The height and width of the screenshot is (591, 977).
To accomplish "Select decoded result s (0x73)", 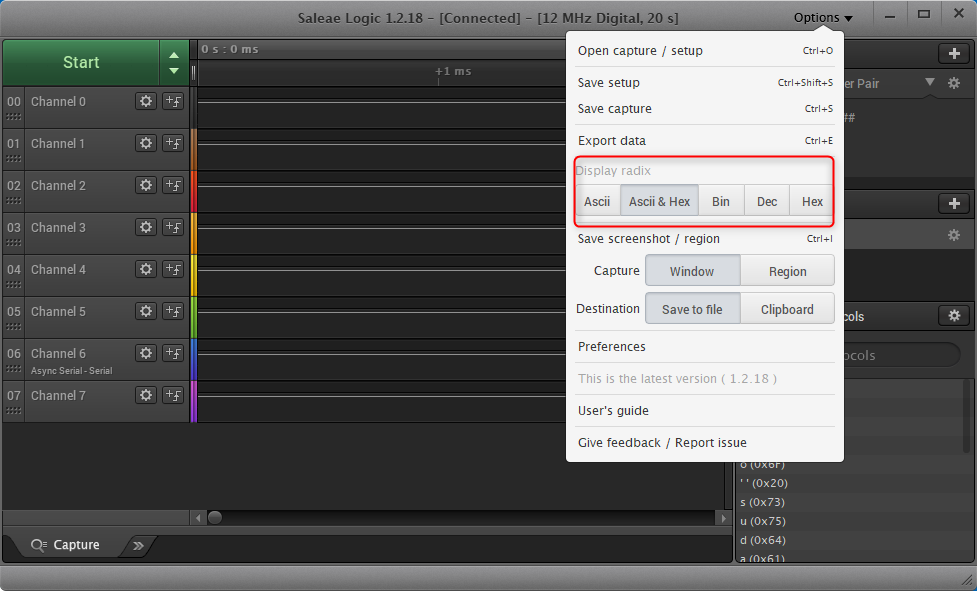I will click(762, 502).
